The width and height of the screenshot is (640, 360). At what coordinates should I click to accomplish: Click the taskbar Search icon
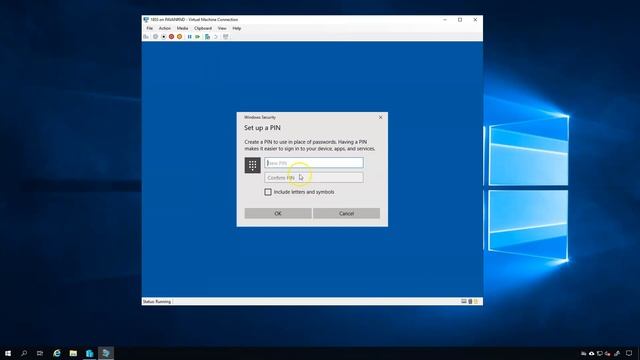[x=24, y=353]
